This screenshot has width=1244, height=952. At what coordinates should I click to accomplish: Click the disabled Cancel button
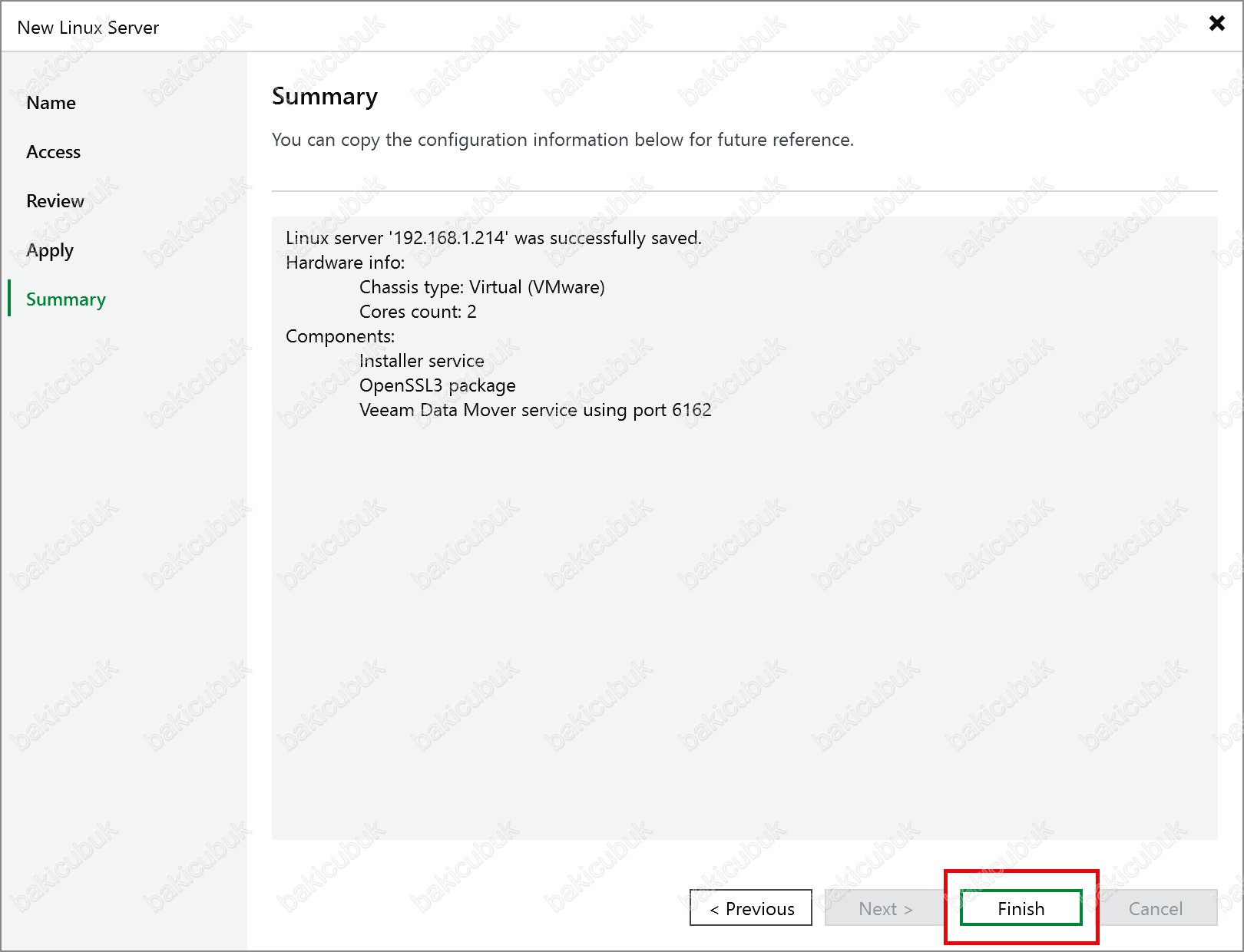pyautogui.click(x=1155, y=908)
